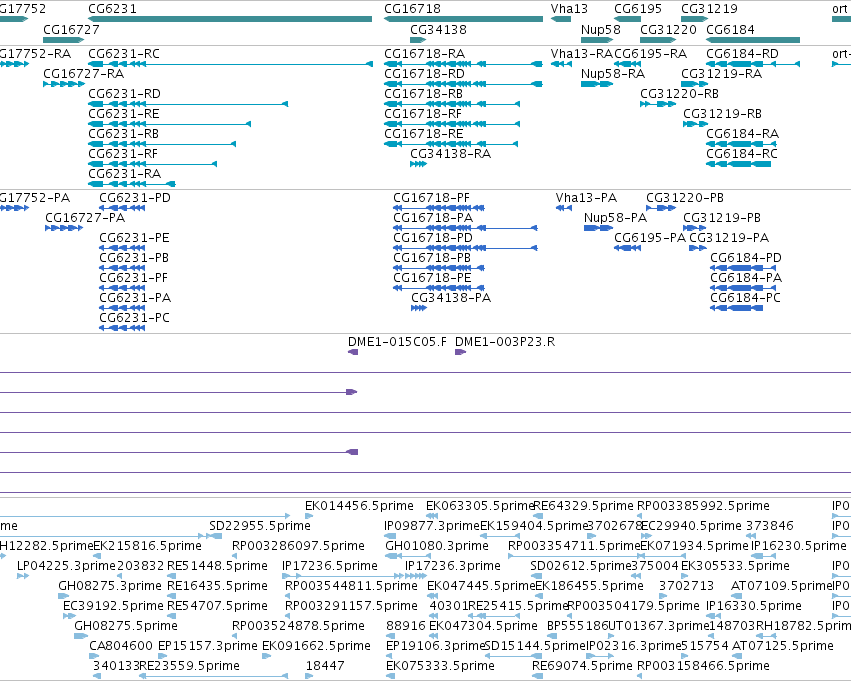Select transcript CG6231-RD
The image size is (851, 681).
[x=188, y=104]
